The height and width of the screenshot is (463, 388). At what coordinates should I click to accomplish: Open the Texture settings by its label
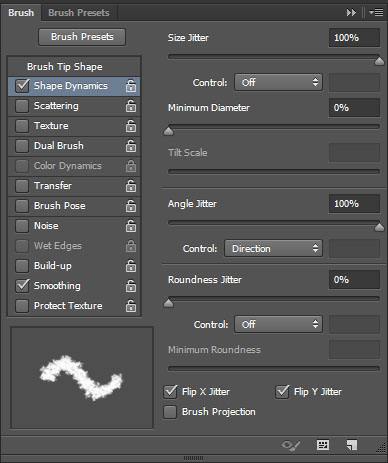(x=51, y=126)
